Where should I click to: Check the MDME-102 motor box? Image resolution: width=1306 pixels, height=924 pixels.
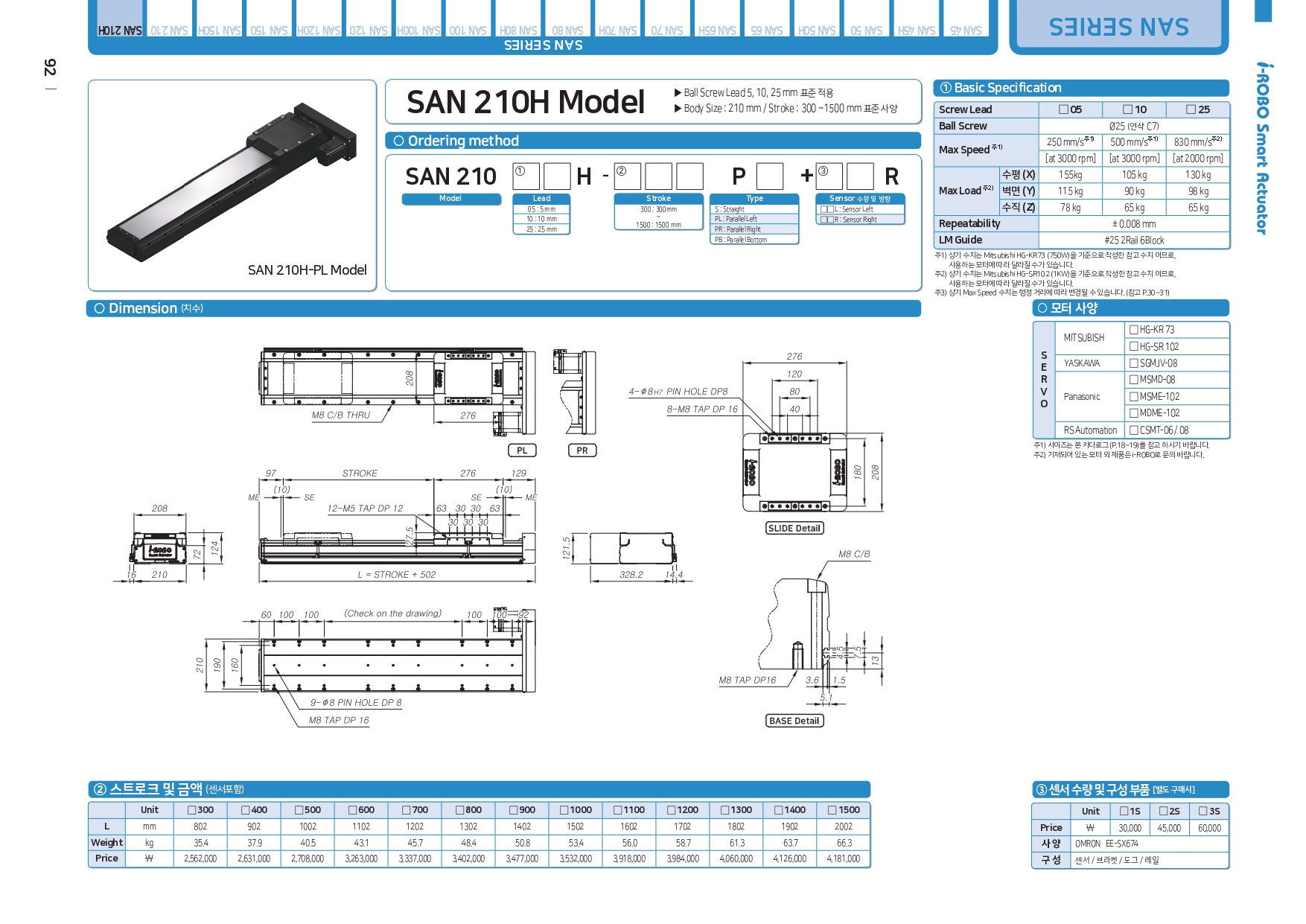coord(1133,413)
